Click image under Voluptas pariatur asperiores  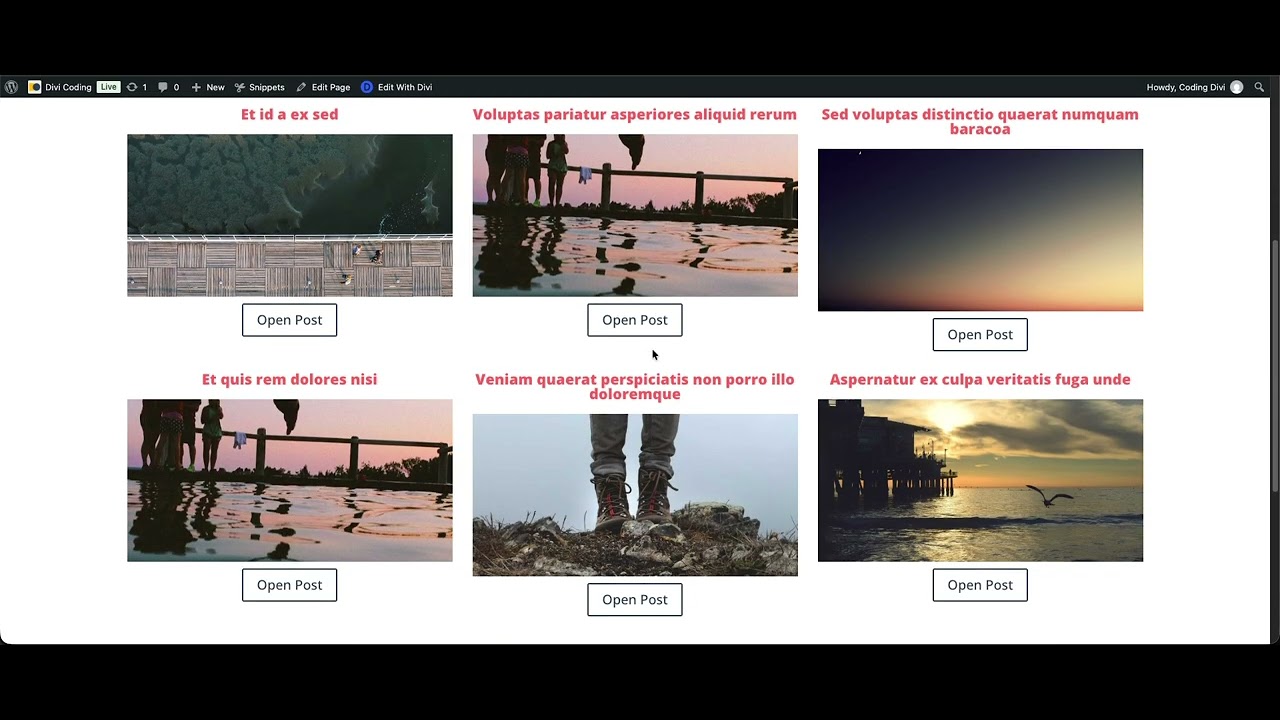click(x=635, y=215)
